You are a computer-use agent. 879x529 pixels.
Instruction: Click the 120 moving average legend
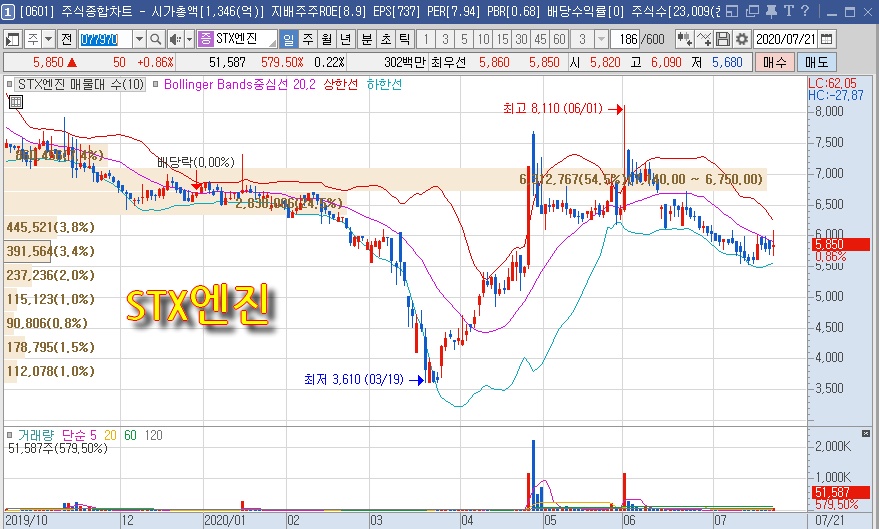click(x=154, y=435)
